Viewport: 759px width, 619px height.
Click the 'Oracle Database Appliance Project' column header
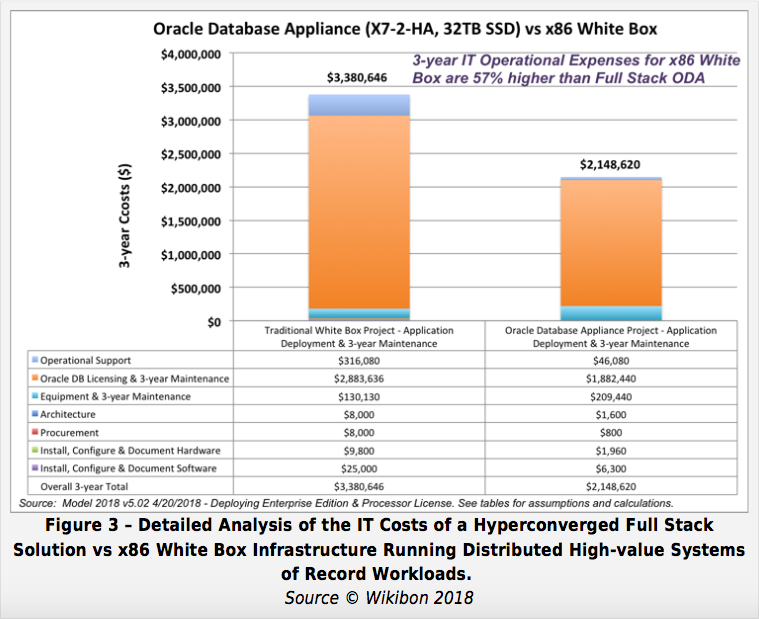click(611, 337)
